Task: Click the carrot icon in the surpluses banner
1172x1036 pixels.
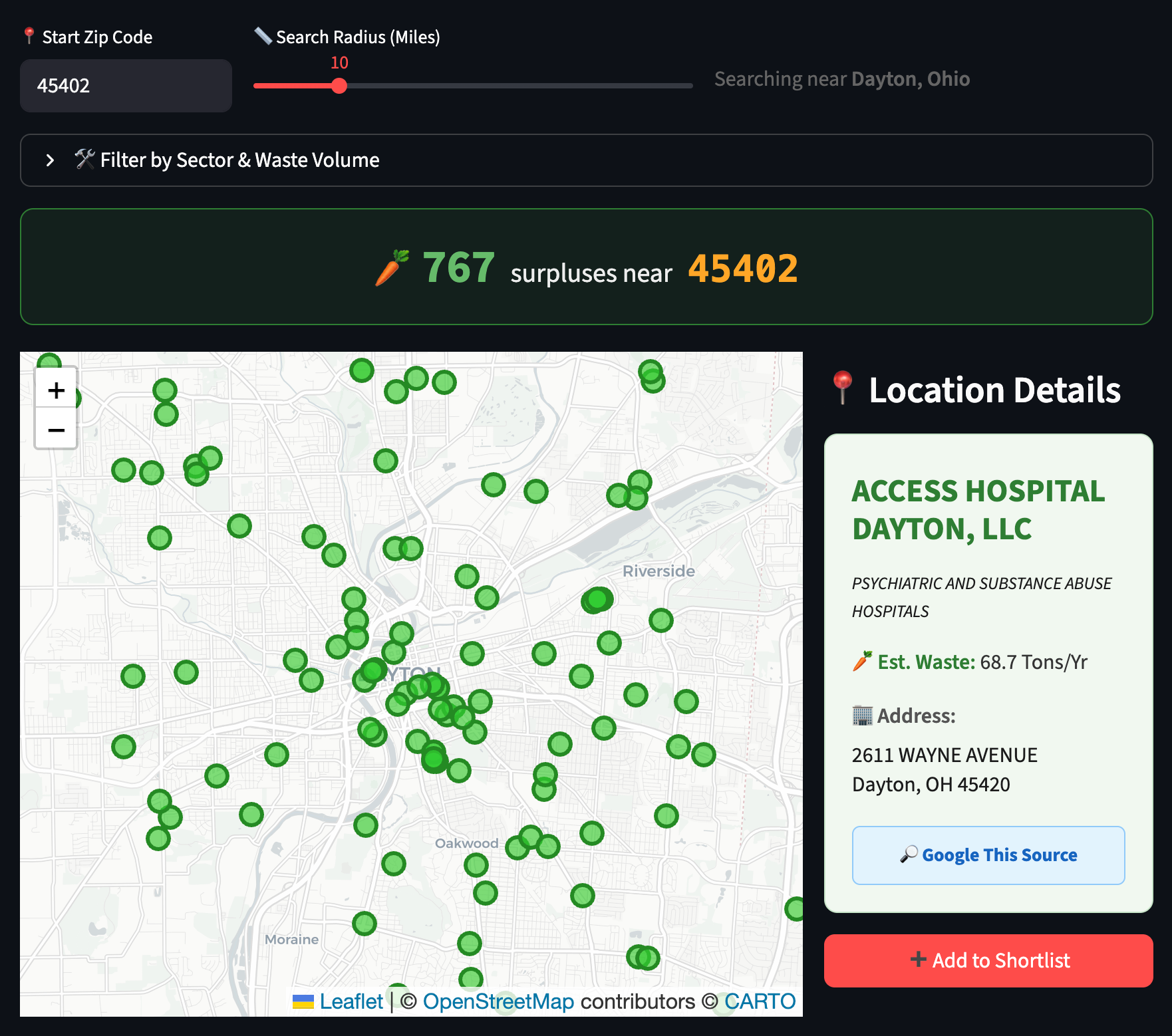Action: [x=392, y=268]
